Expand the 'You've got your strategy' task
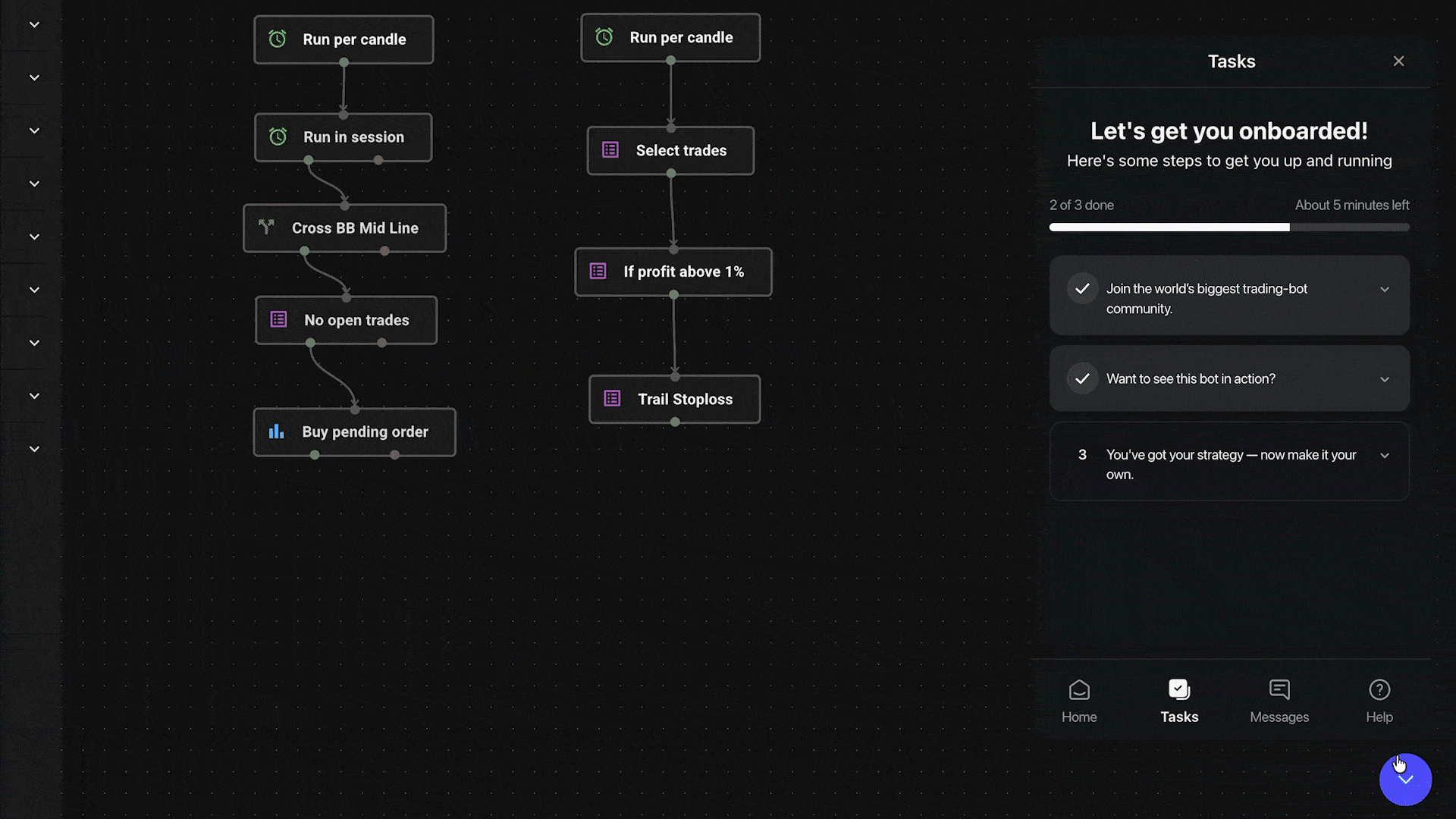Screen dimensions: 1456x819 [1385, 456]
